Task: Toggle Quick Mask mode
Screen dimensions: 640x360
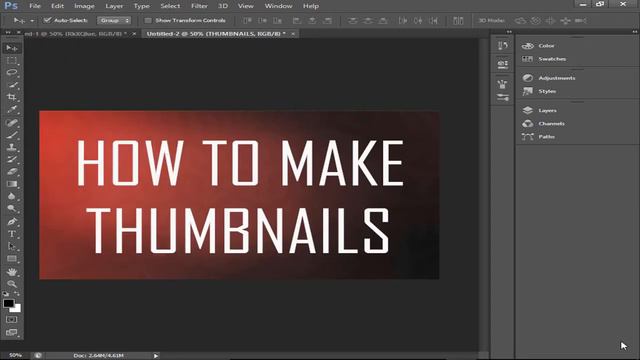Action: [x=12, y=320]
